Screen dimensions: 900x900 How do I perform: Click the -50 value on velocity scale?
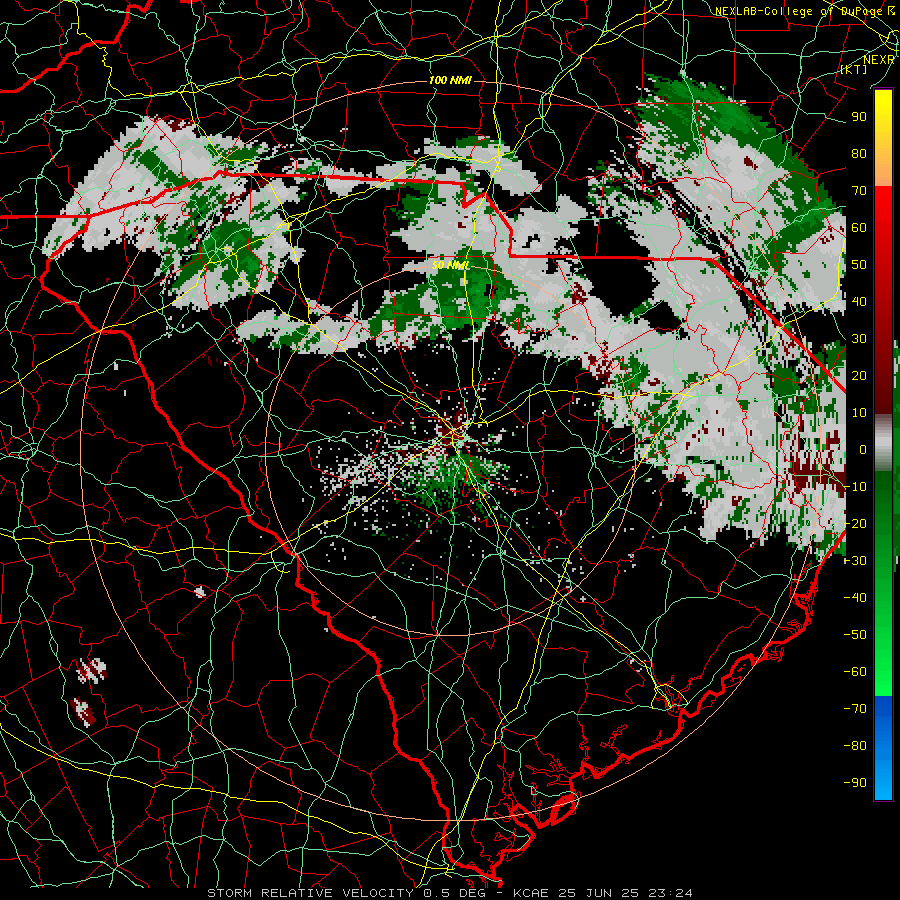click(855, 635)
